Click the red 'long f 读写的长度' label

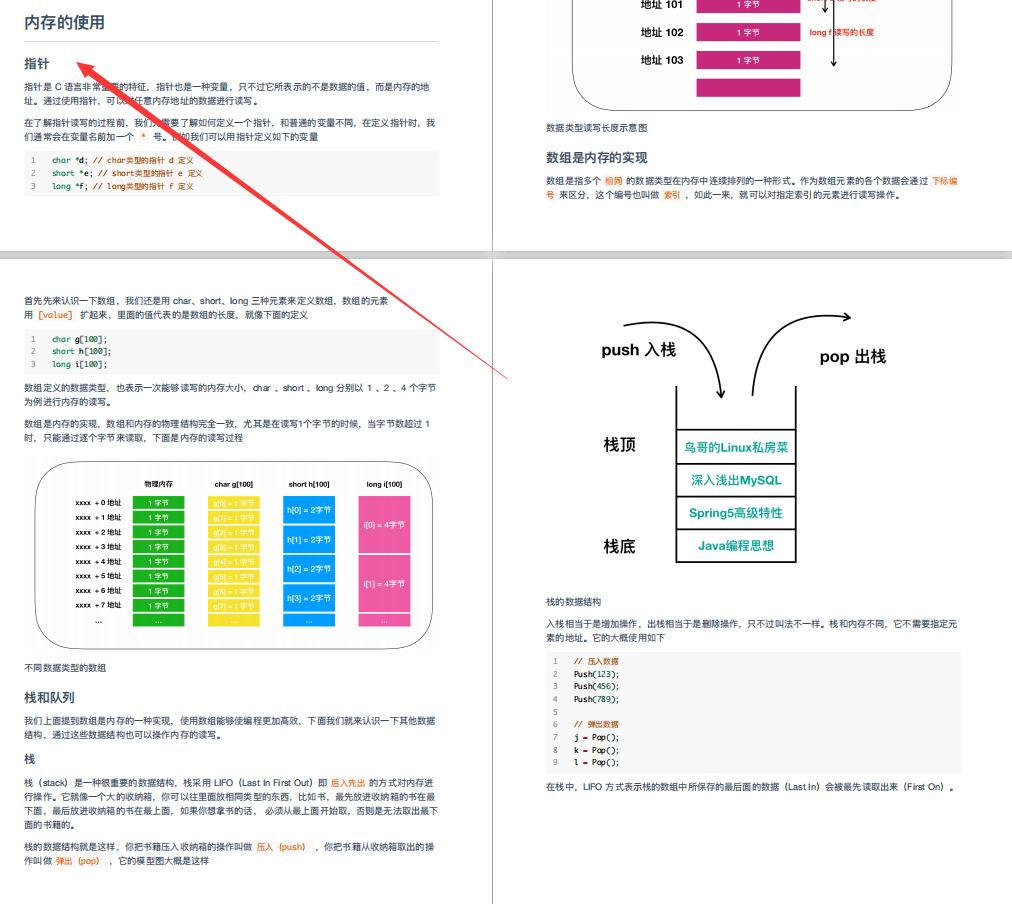(842, 32)
